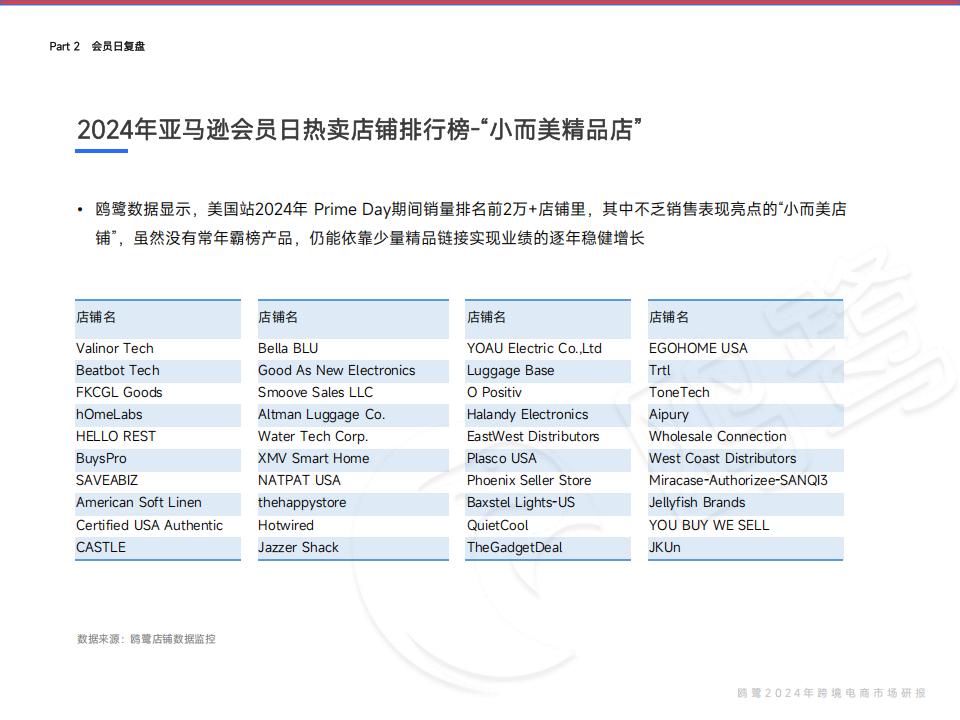Select the Beatbot Tech cell

(x=158, y=370)
